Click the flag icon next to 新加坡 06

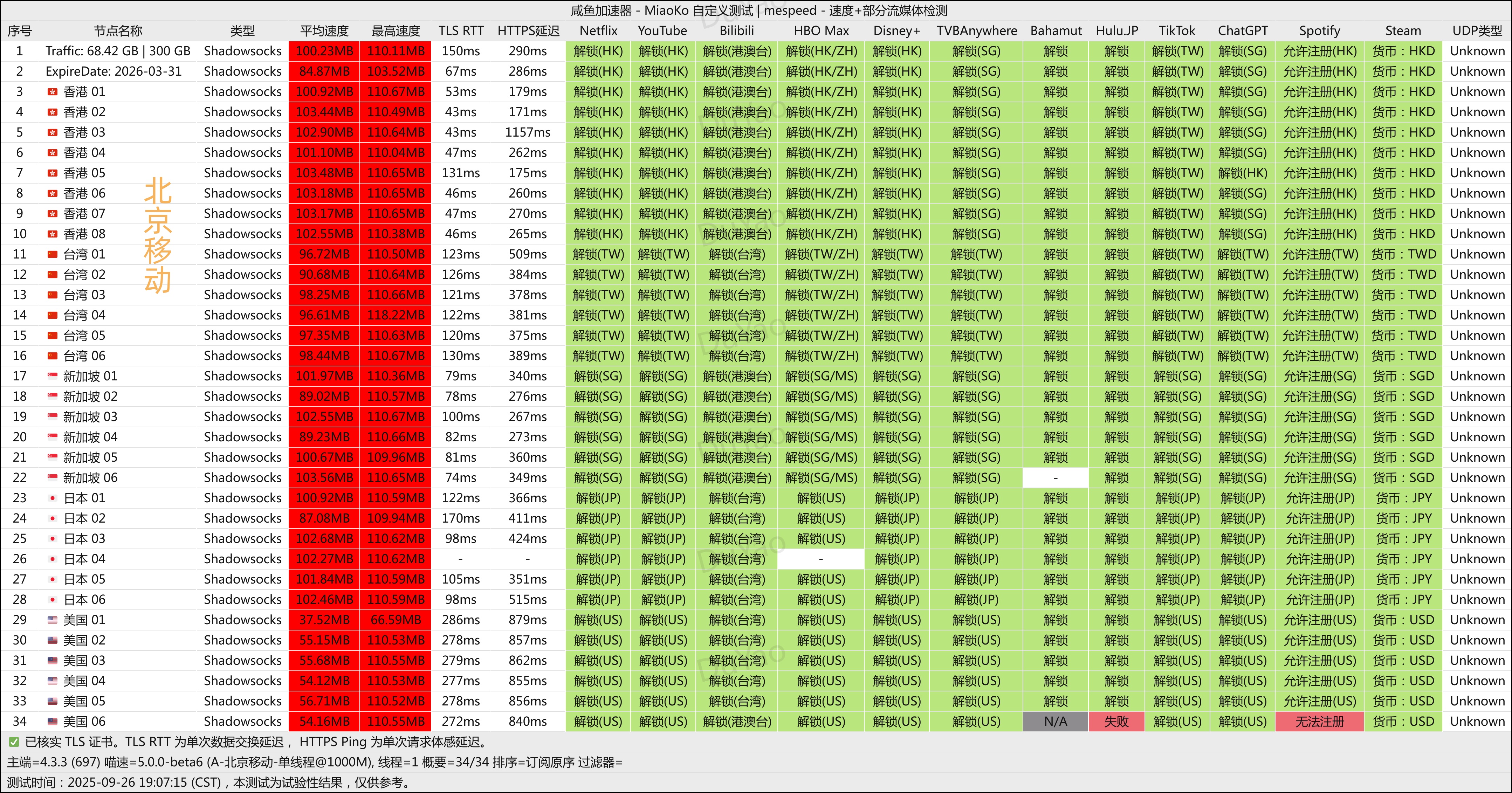[x=53, y=478]
